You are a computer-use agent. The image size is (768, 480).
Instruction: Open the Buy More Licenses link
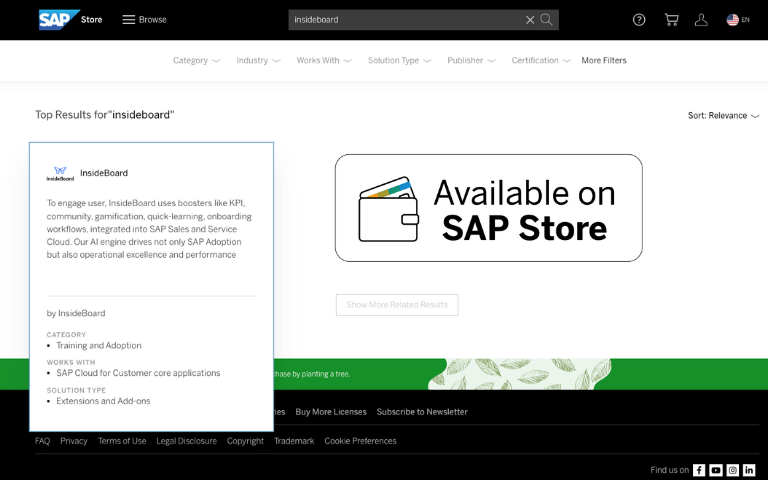pos(331,412)
